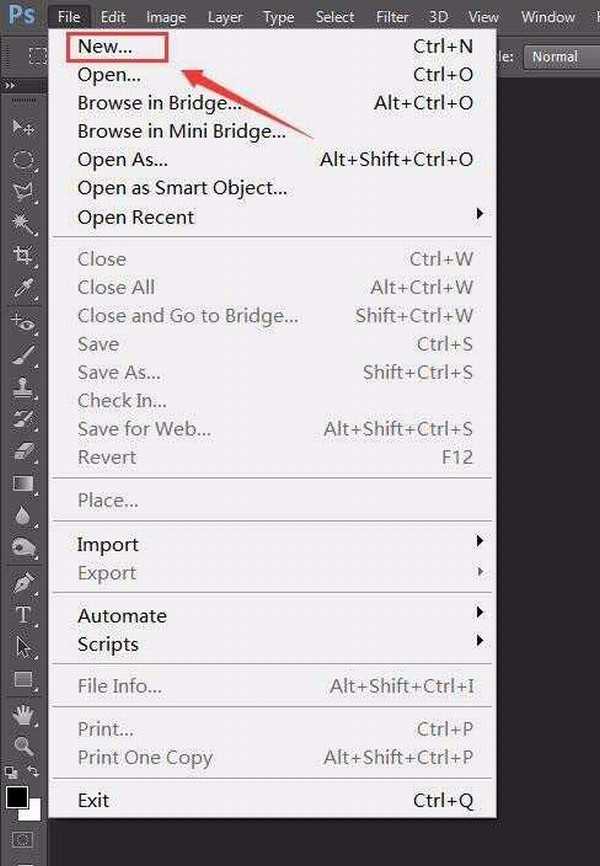
Task: Select the Polygonal Lasso tool
Action: tap(22, 191)
